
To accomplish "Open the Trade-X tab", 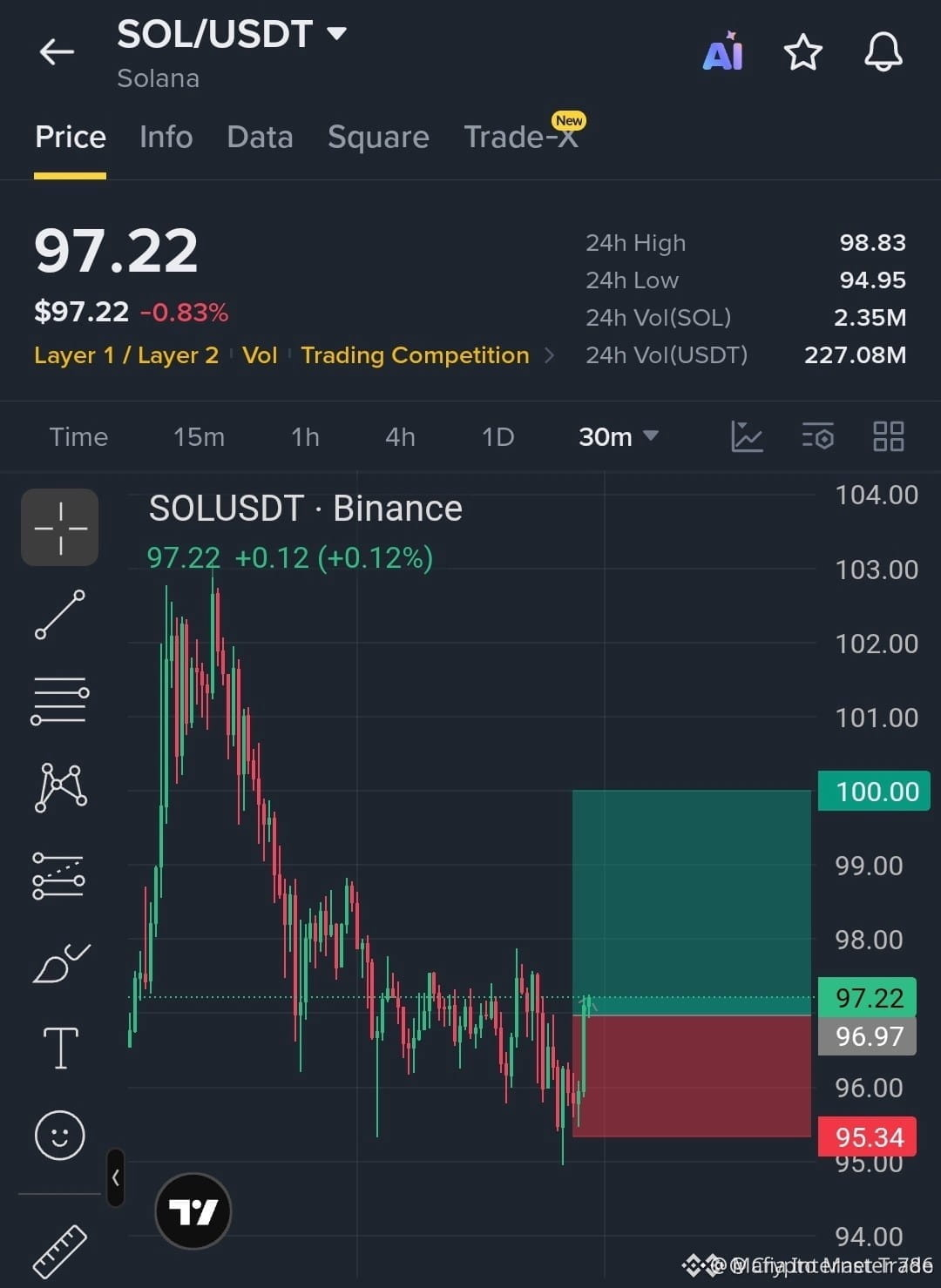I will click(521, 137).
